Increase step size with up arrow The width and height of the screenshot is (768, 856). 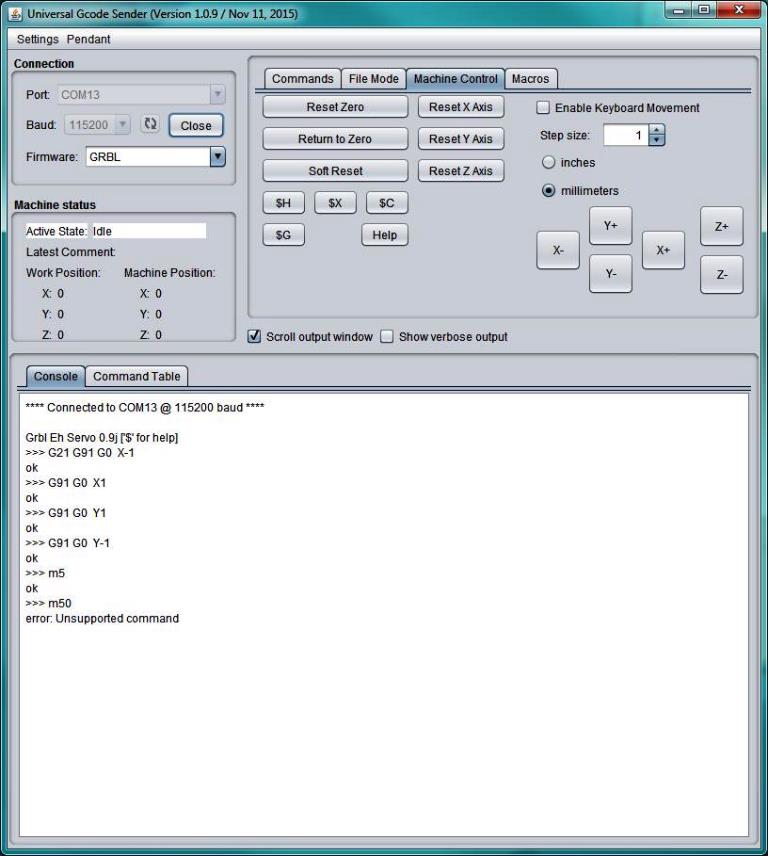657,130
